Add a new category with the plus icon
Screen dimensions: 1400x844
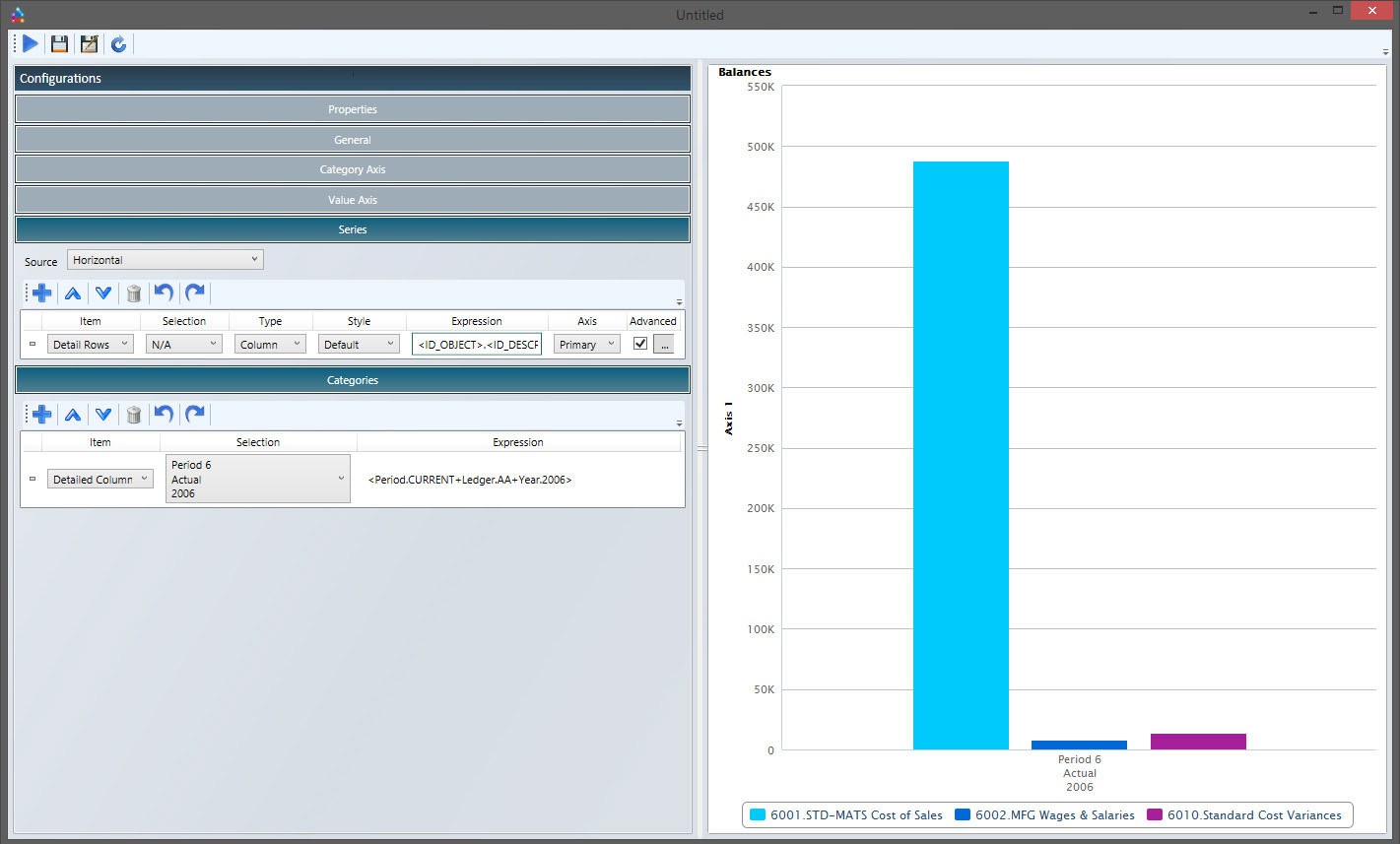[x=42, y=414]
